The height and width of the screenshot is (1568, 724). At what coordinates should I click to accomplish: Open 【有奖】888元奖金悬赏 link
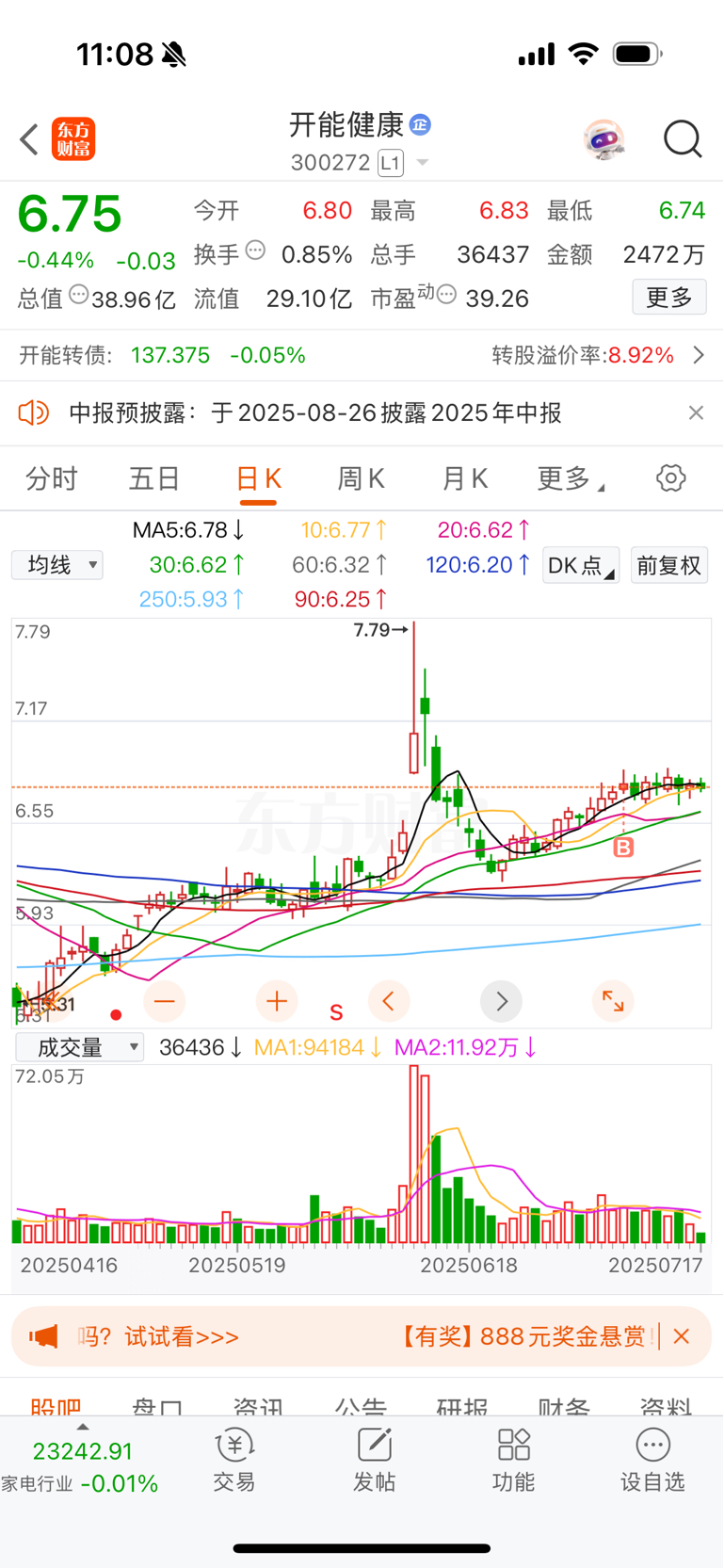click(524, 1336)
